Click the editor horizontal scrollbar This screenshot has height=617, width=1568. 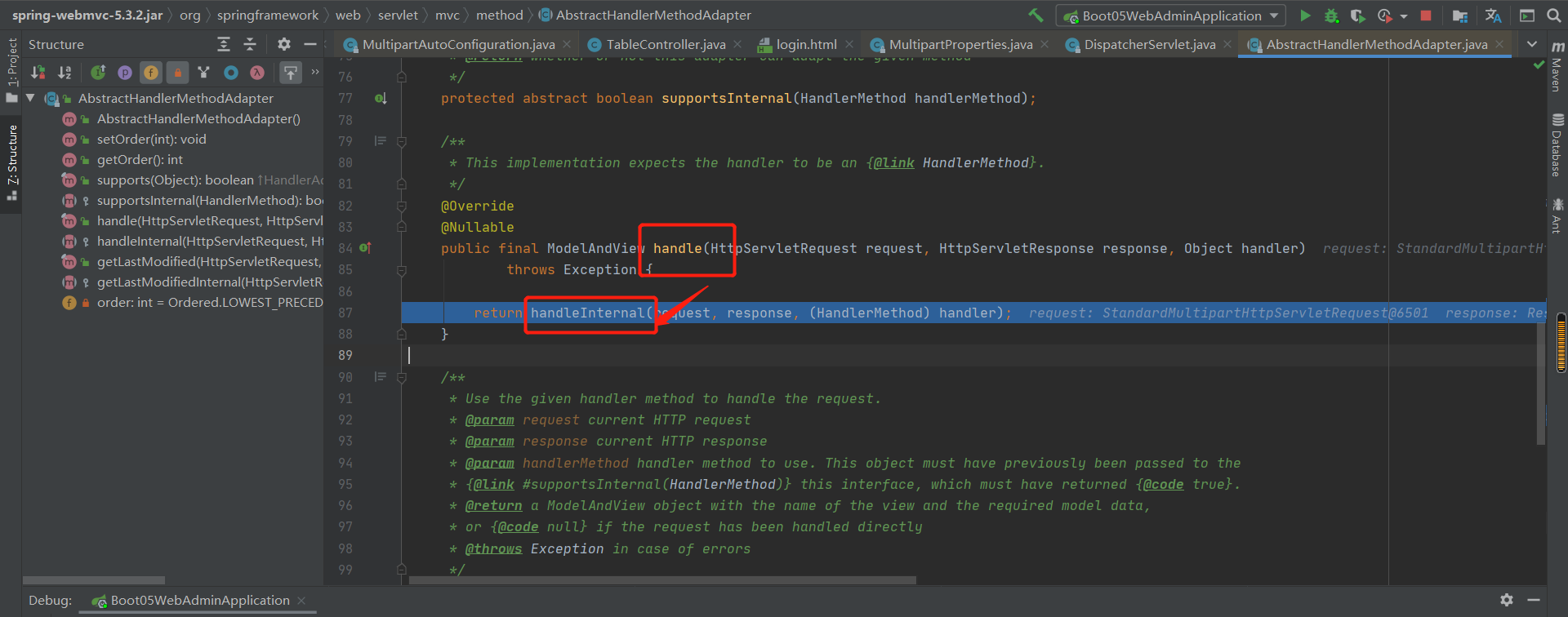[x=662, y=580]
